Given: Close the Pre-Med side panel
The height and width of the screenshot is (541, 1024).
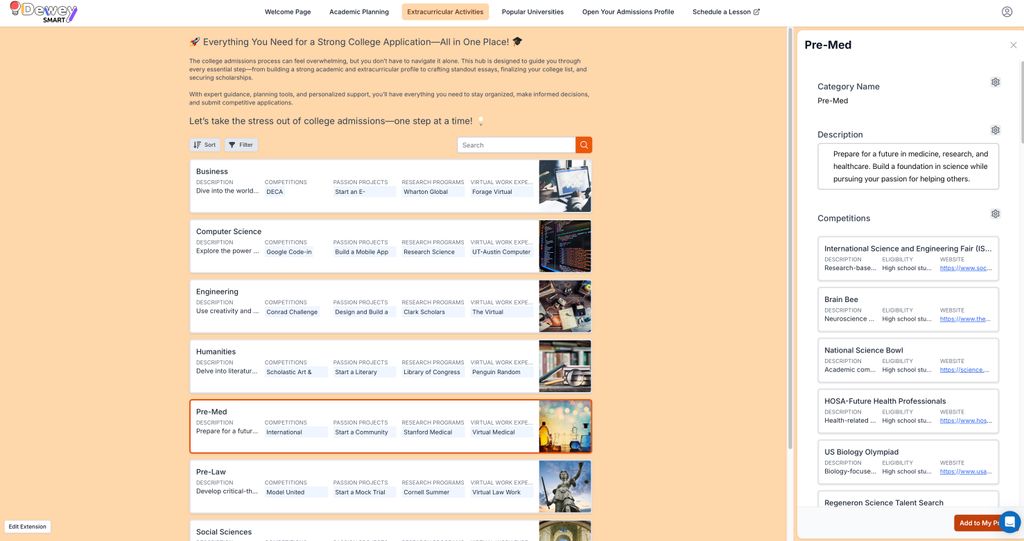Looking at the screenshot, I should click(1013, 45).
